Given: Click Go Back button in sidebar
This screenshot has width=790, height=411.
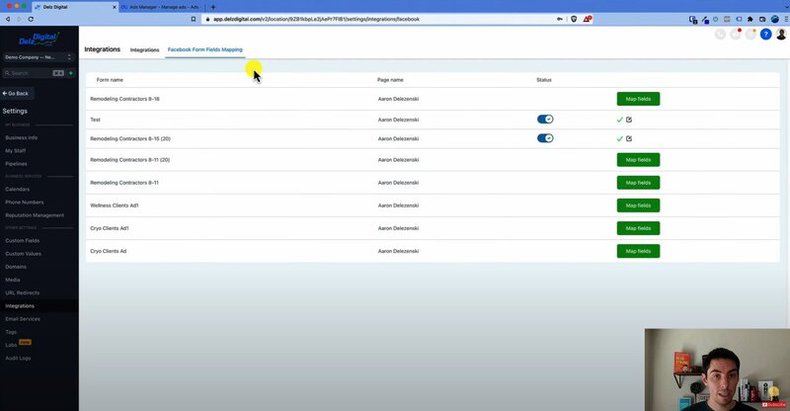Looking at the screenshot, I should tap(16, 94).
